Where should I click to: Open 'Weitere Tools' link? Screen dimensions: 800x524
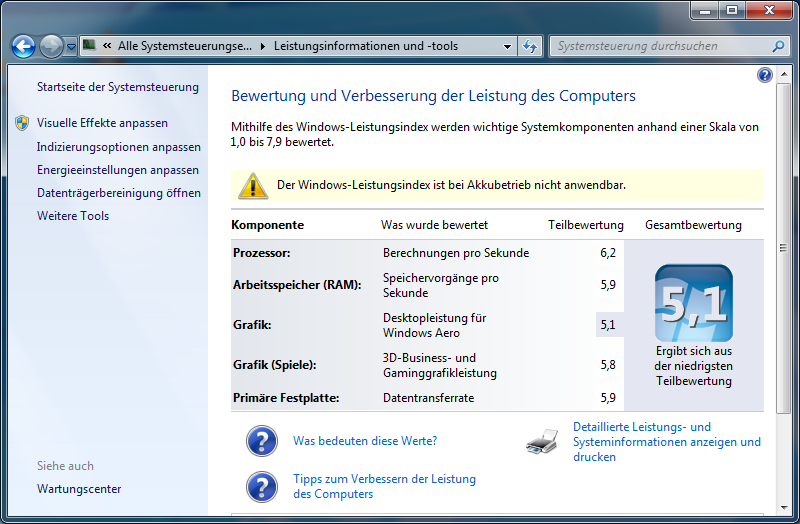(x=73, y=216)
